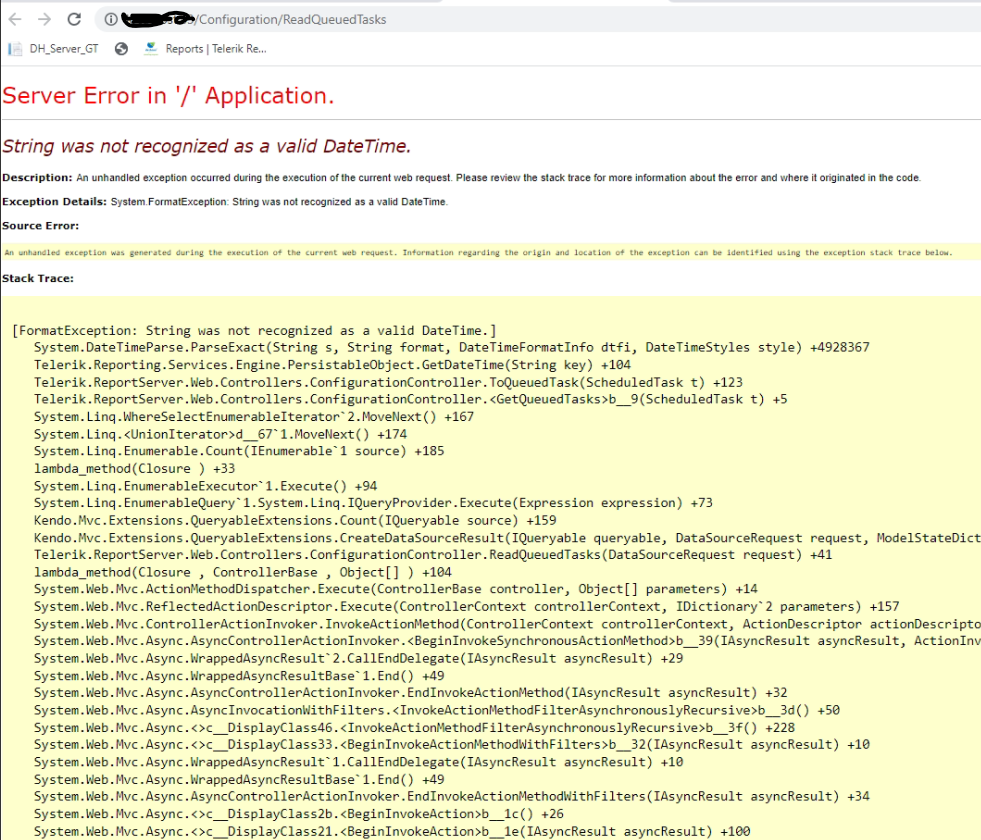Click the 'Source Error:' label
Screen dimensions: 981x840
[x=40, y=226]
